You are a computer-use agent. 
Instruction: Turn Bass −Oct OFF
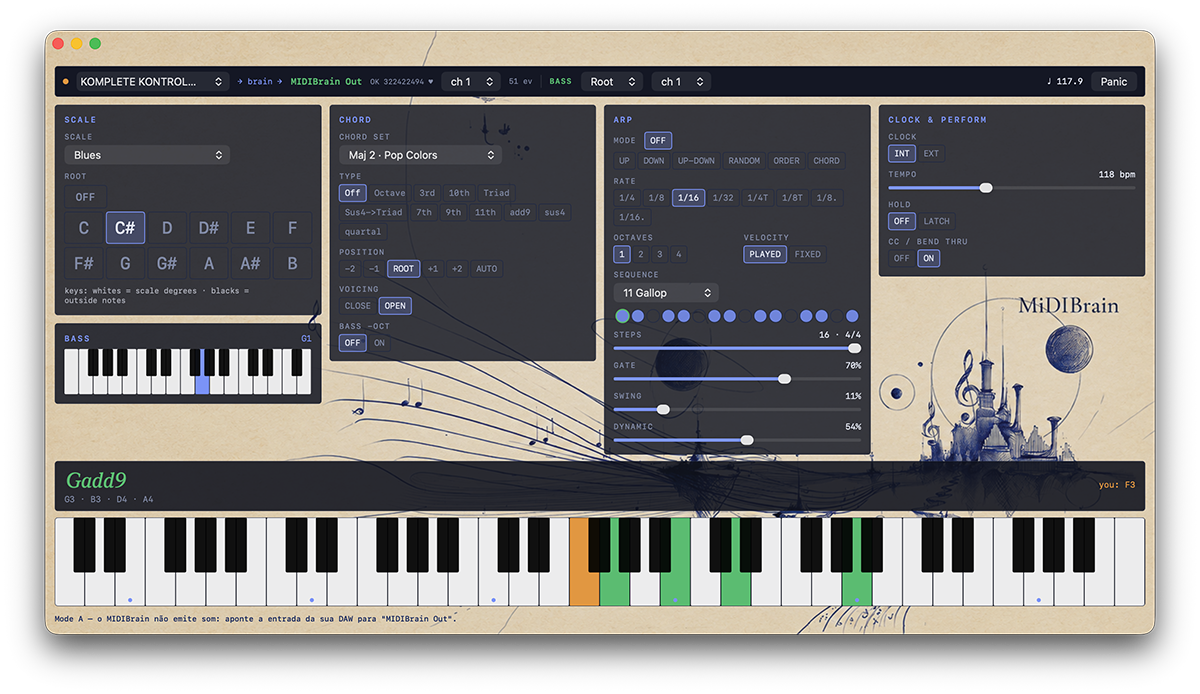click(353, 343)
